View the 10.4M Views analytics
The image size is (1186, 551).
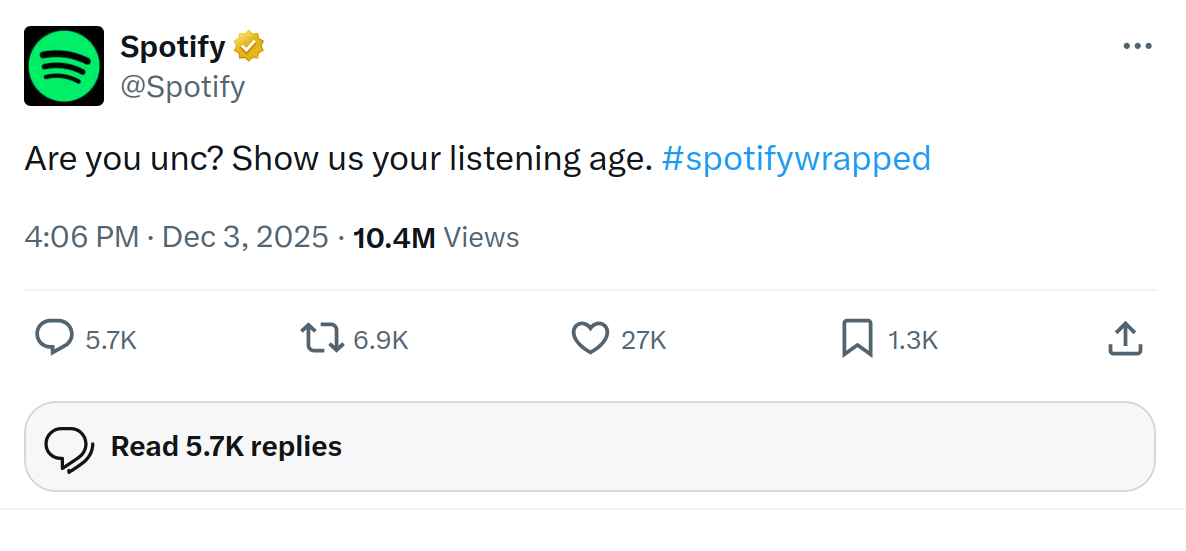point(436,238)
